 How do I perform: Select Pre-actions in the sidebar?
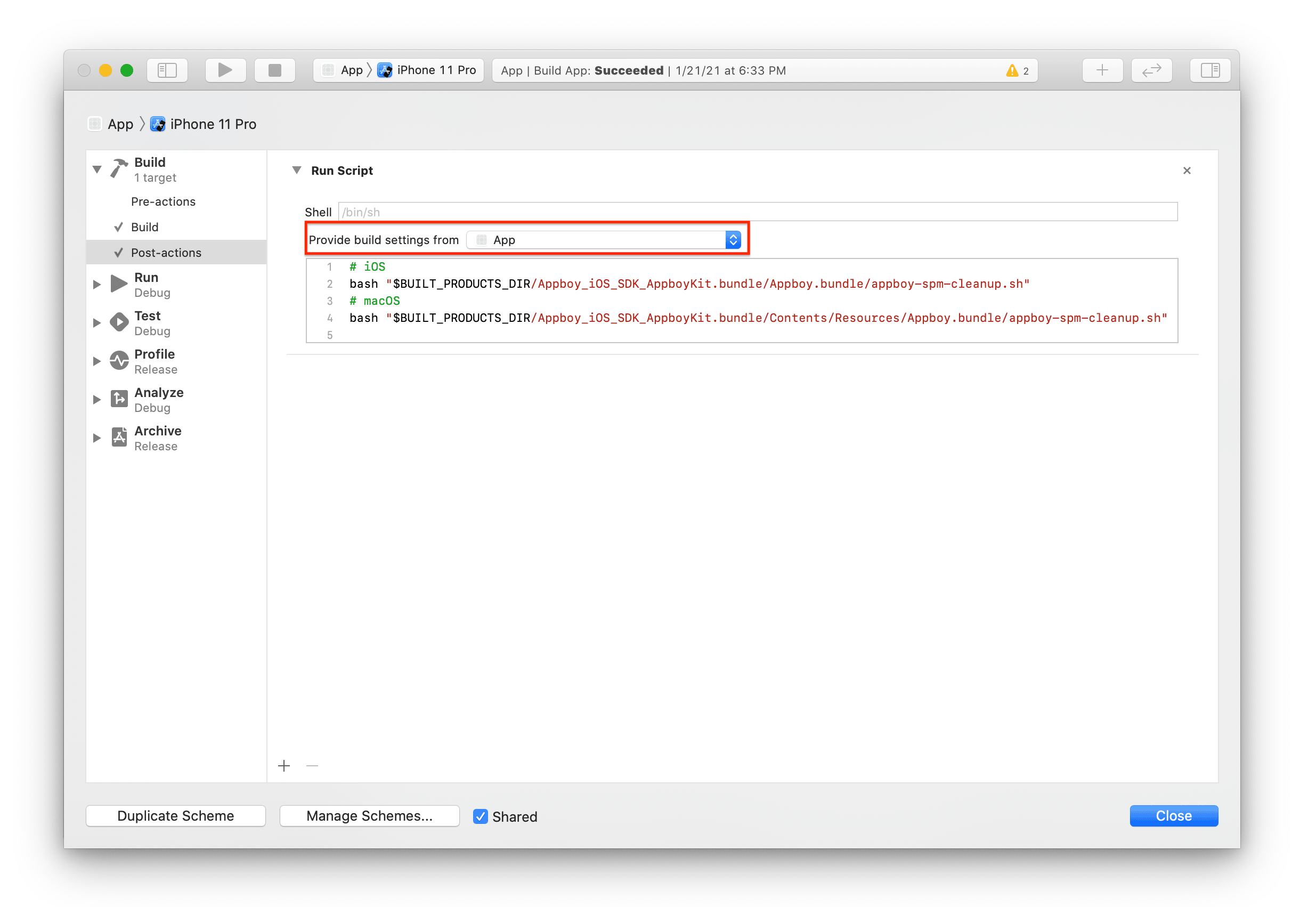coord(163,202)
